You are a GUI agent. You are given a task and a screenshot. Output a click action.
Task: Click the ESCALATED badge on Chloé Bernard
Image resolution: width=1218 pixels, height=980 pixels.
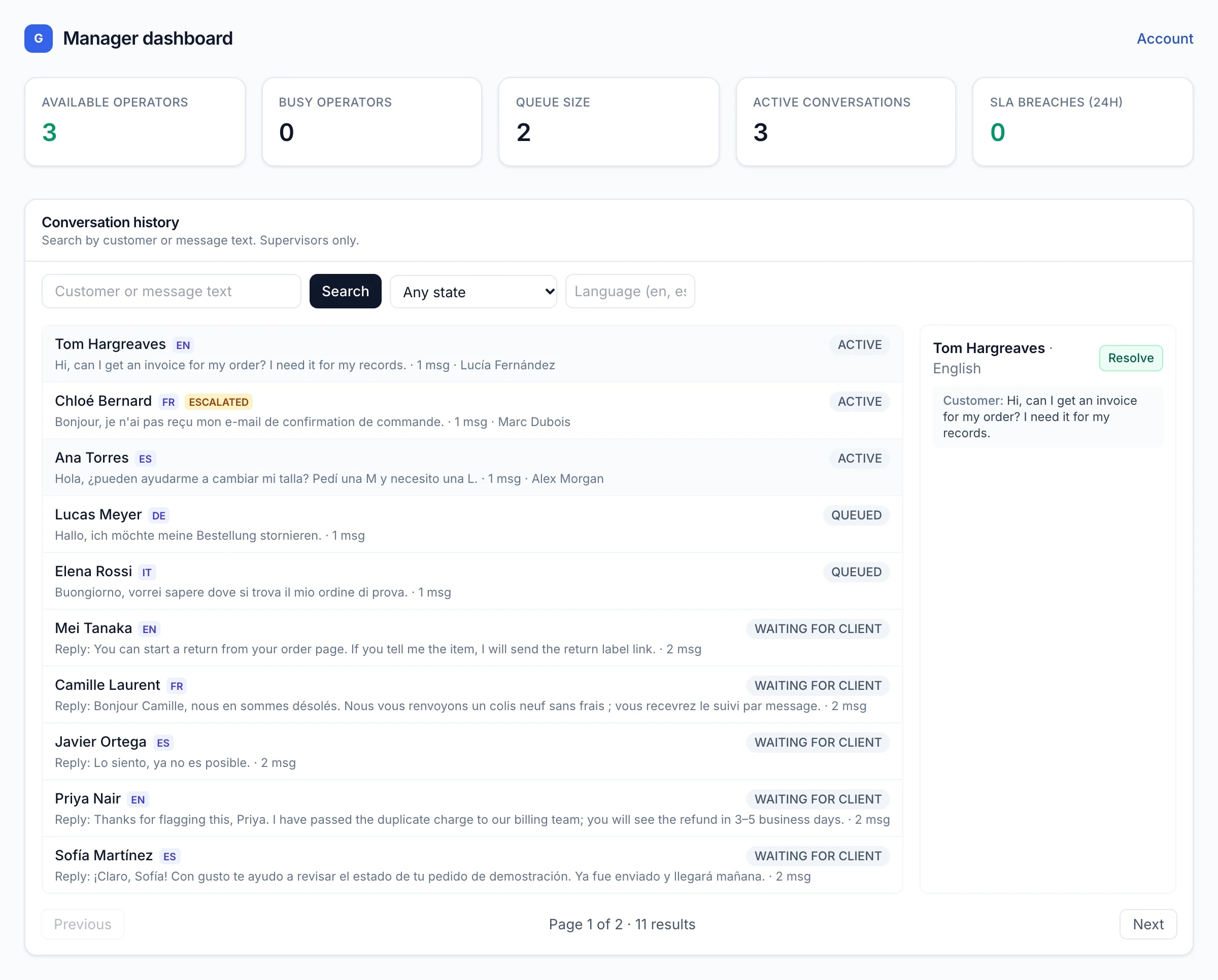pyautogui.click(x=219, y=402)
